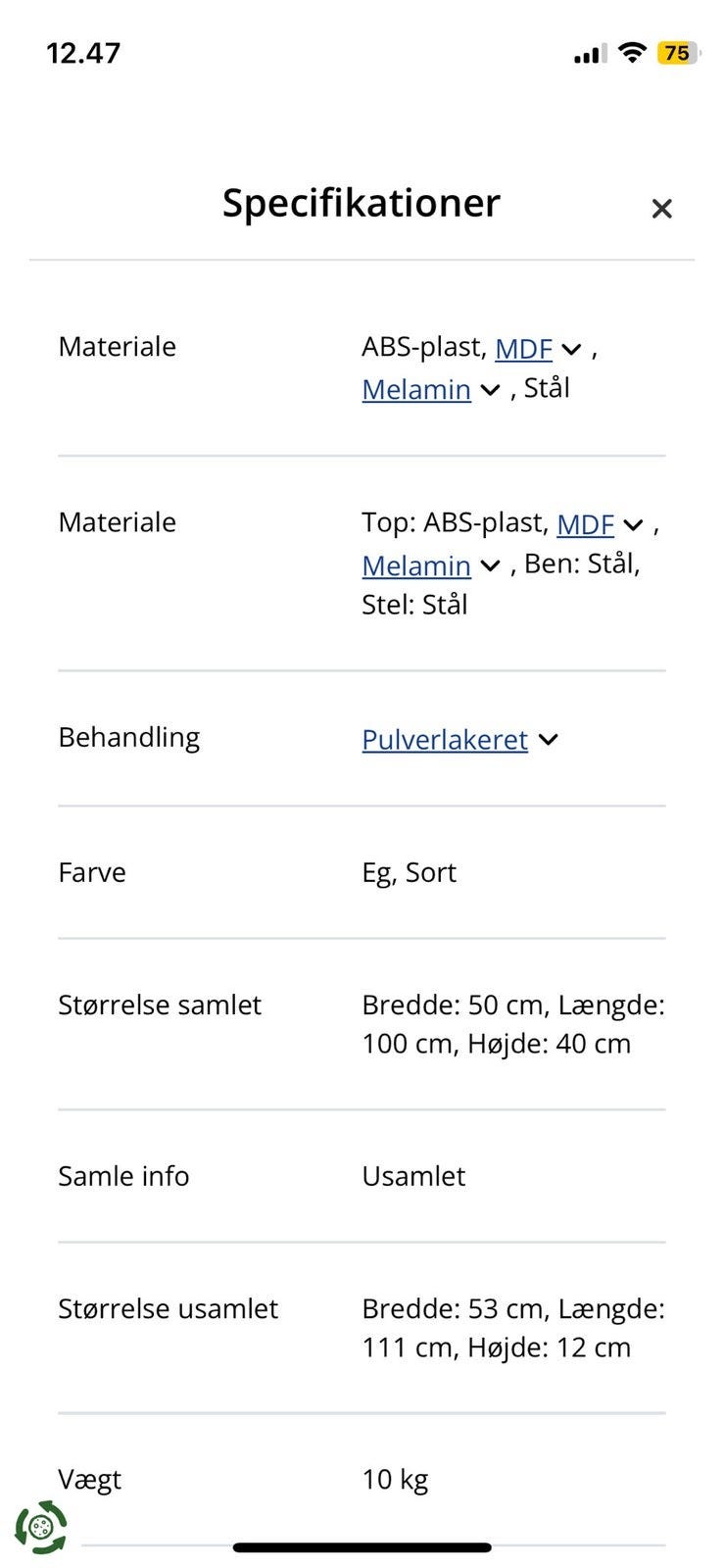Viewport: 724px width, 1568px height.
Task: Tap the home indicator bar
Action: pos(362,1548)
